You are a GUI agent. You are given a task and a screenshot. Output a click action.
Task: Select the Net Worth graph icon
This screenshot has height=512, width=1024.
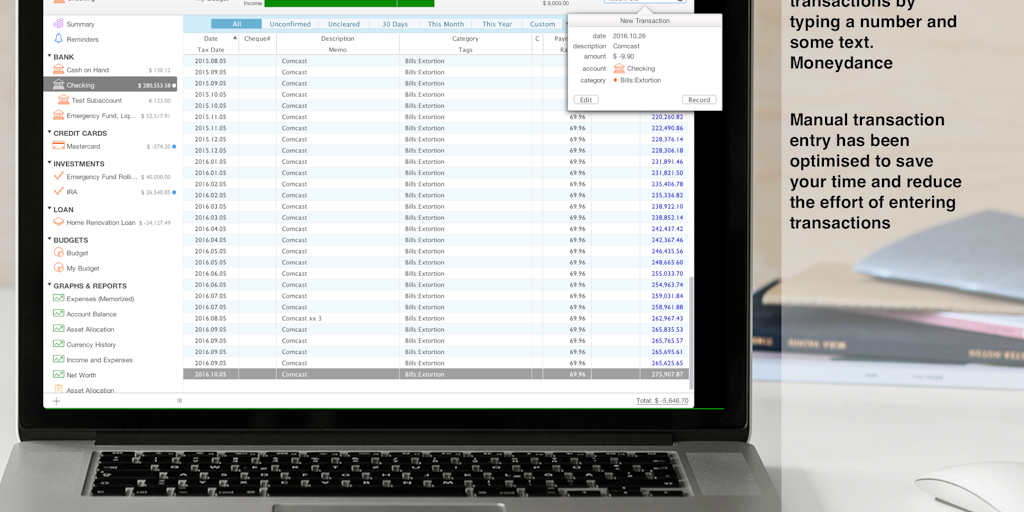tap(59, 375)
